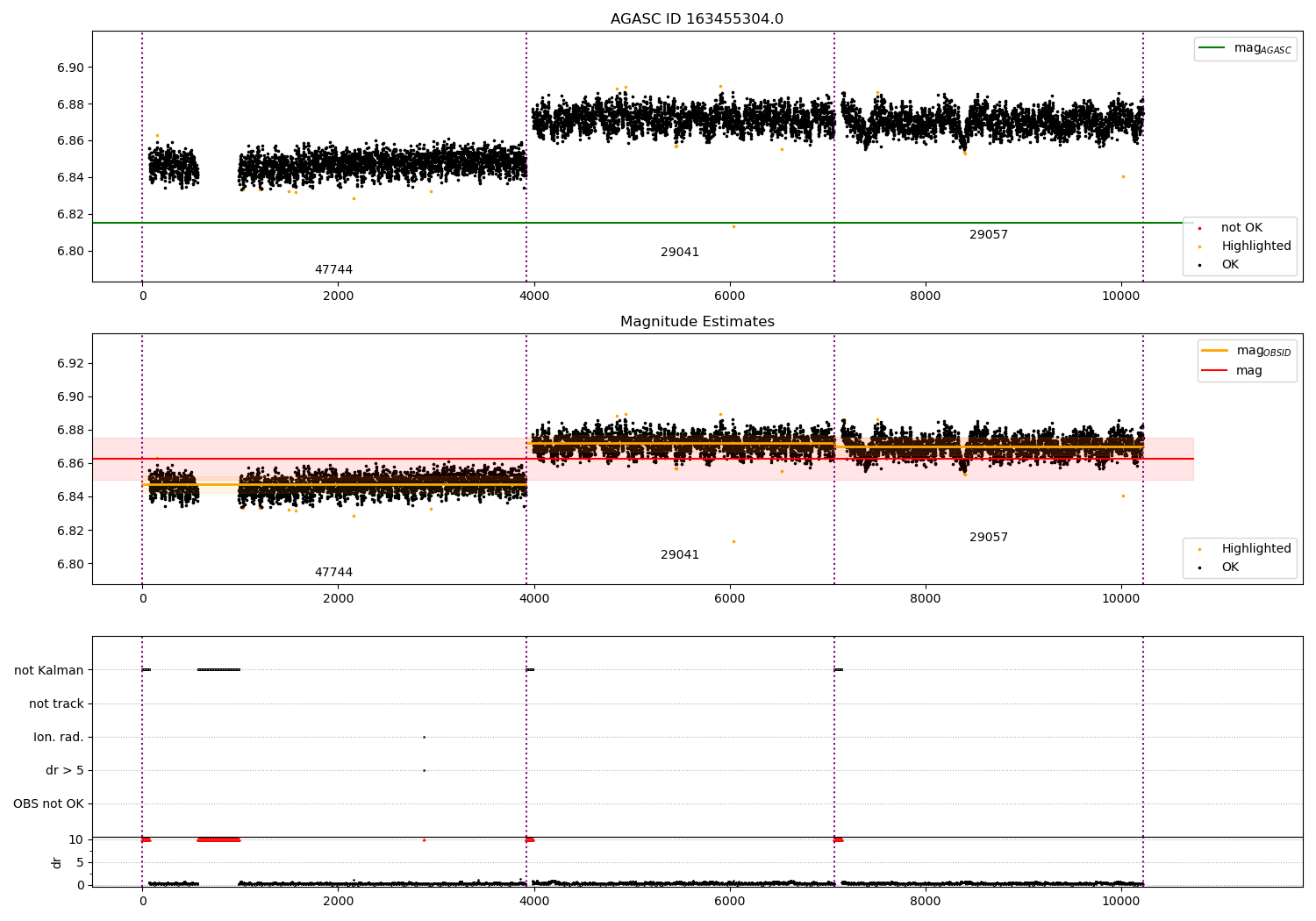The image size is (1316, 921).
Task: Click the 'Magnitude Estimates' plot title
Action: point(697,322)
